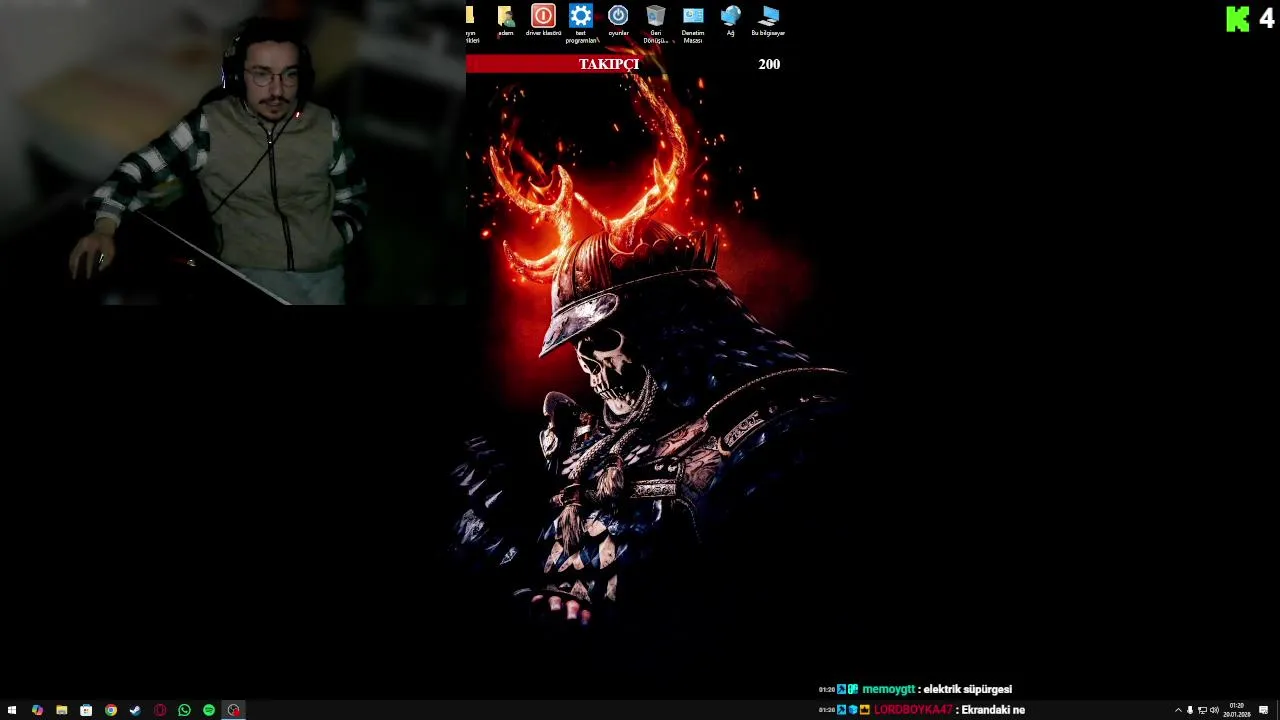
Task: Select the 'Bu bilgisayar' desktop icon
Action: click(x=768, y=21)
